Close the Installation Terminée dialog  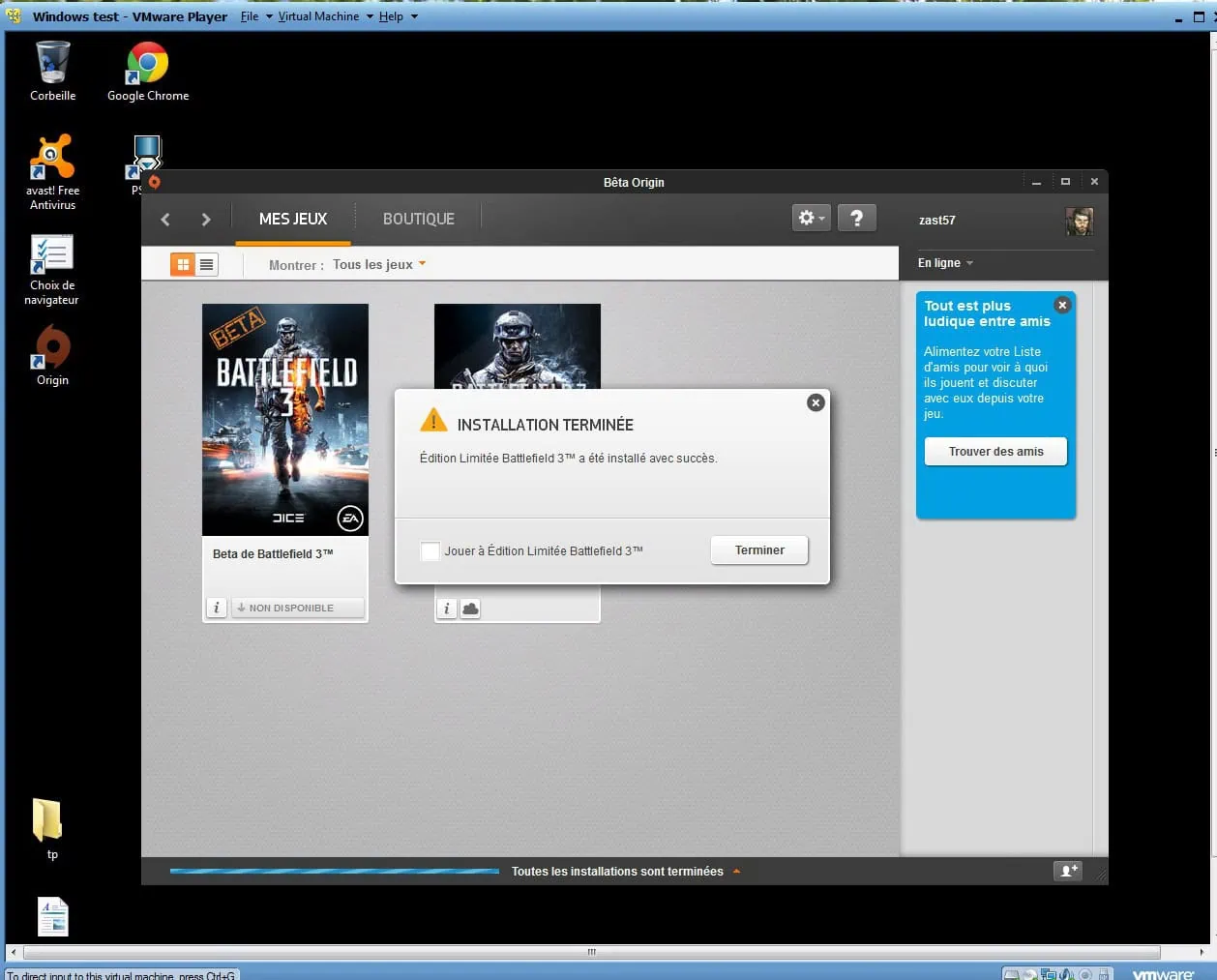pos(816,402)
